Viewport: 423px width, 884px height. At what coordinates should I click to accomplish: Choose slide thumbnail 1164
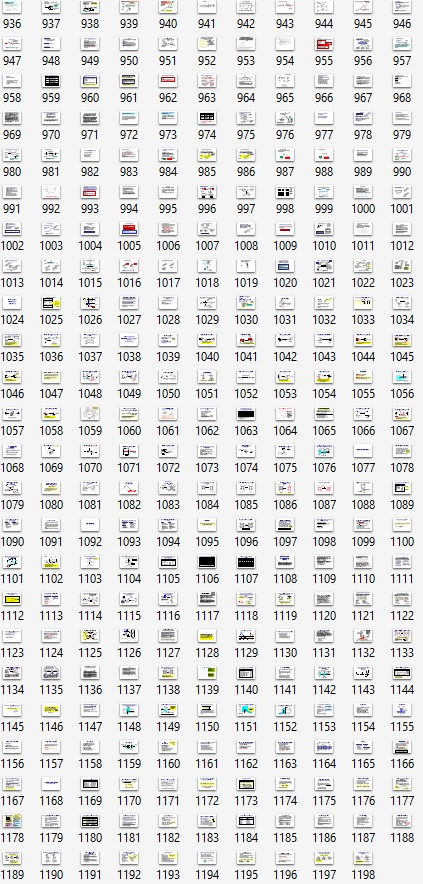tap(324, 746)
